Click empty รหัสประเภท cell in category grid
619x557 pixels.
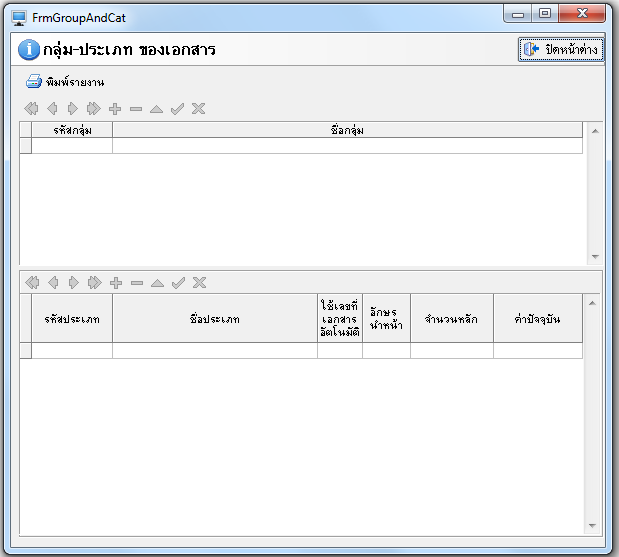pyautogui.click(x=72, y=351)
